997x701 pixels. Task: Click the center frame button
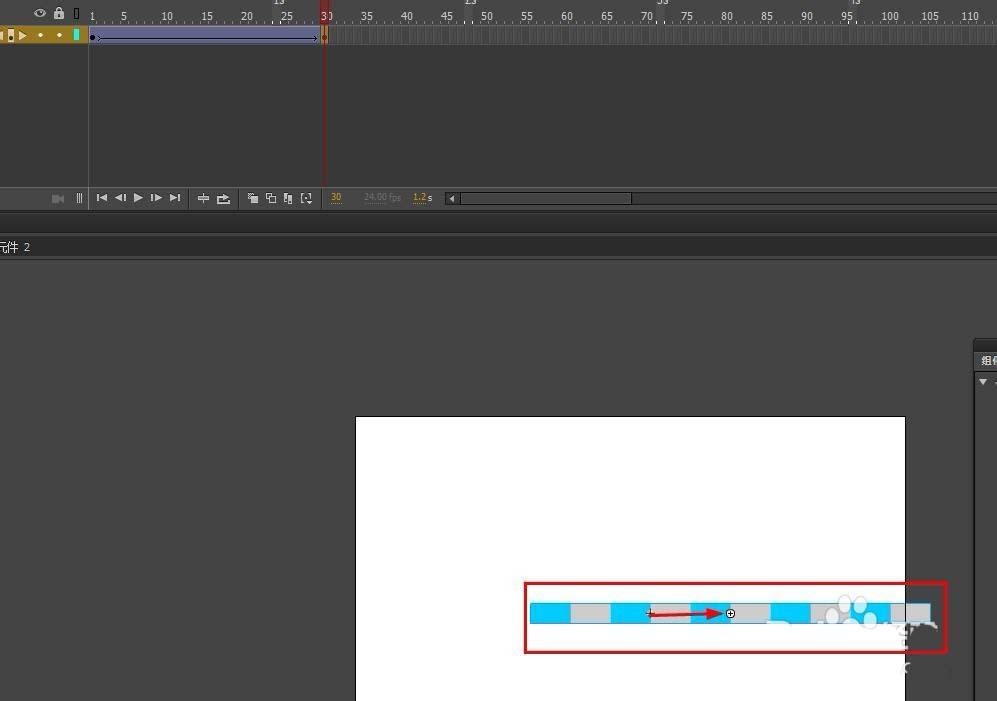pos(203,198)
